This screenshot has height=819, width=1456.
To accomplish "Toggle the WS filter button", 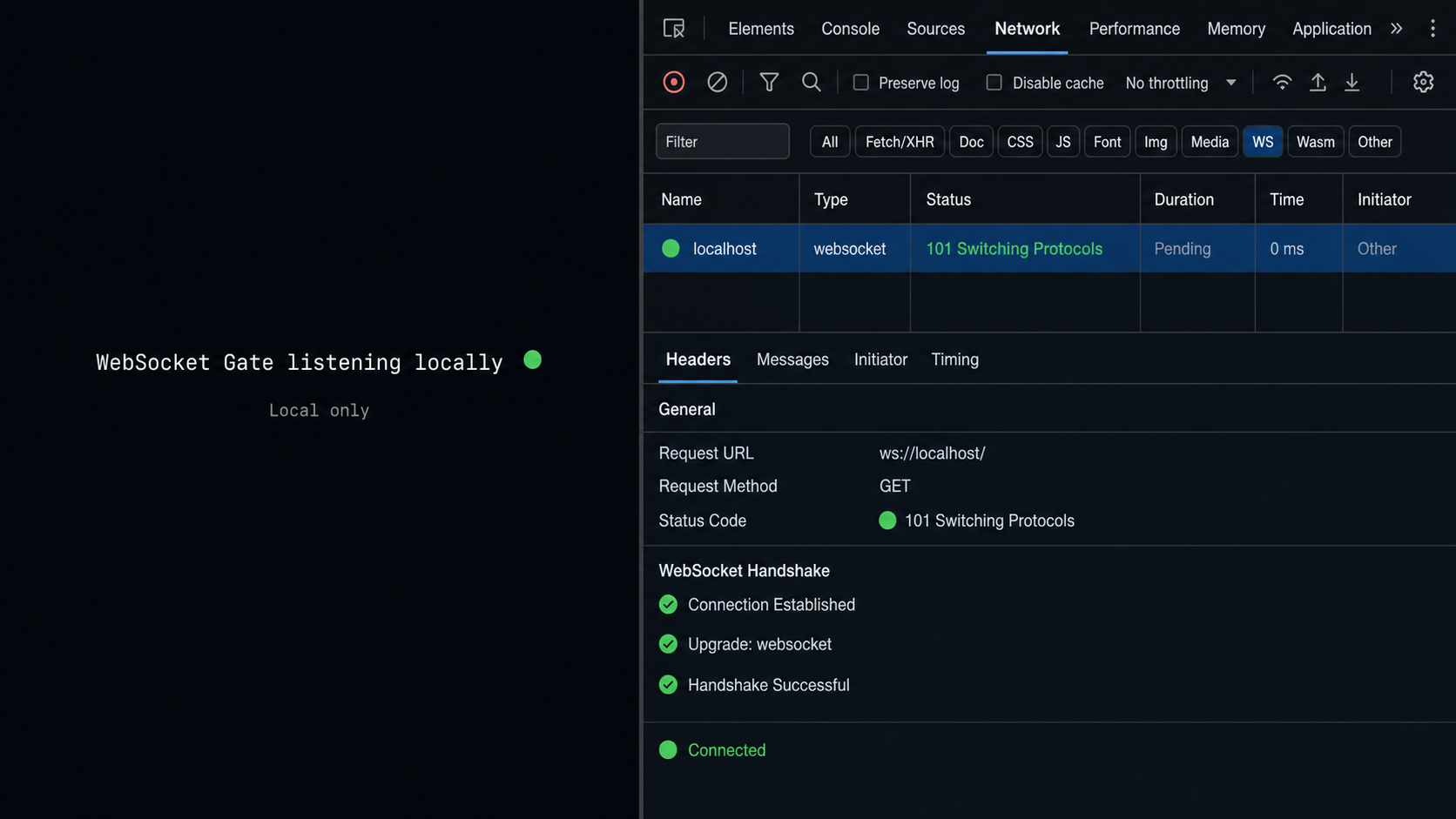I will (x=1264, y=142).
